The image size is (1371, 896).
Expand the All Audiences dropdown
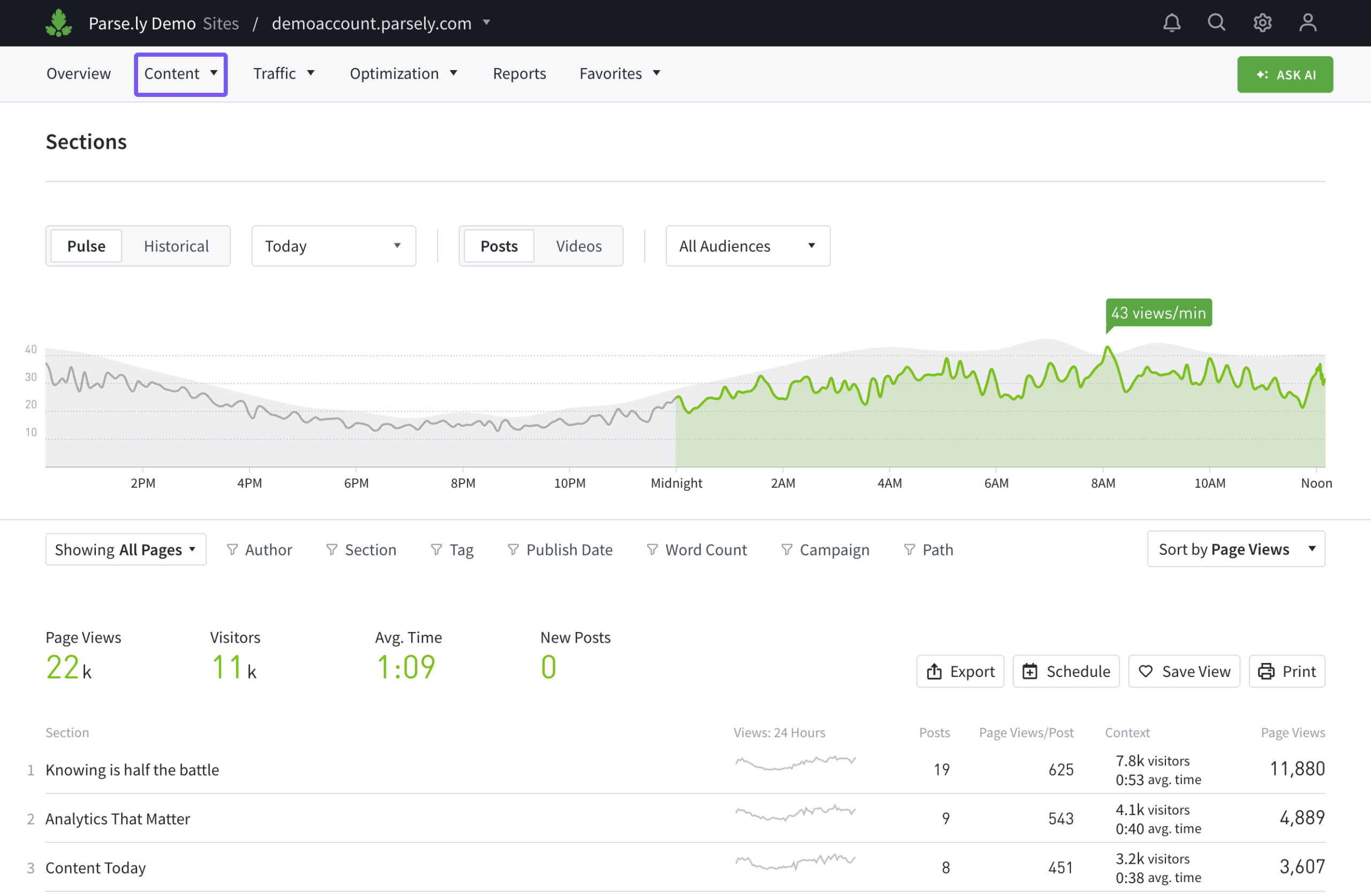(748, 246)
